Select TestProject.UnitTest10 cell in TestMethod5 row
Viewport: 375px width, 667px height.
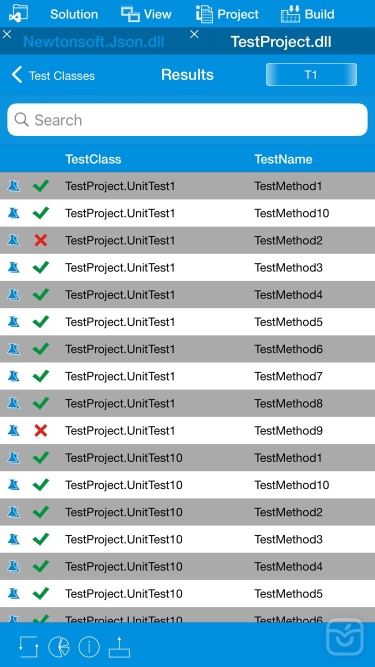coord(124,593)
